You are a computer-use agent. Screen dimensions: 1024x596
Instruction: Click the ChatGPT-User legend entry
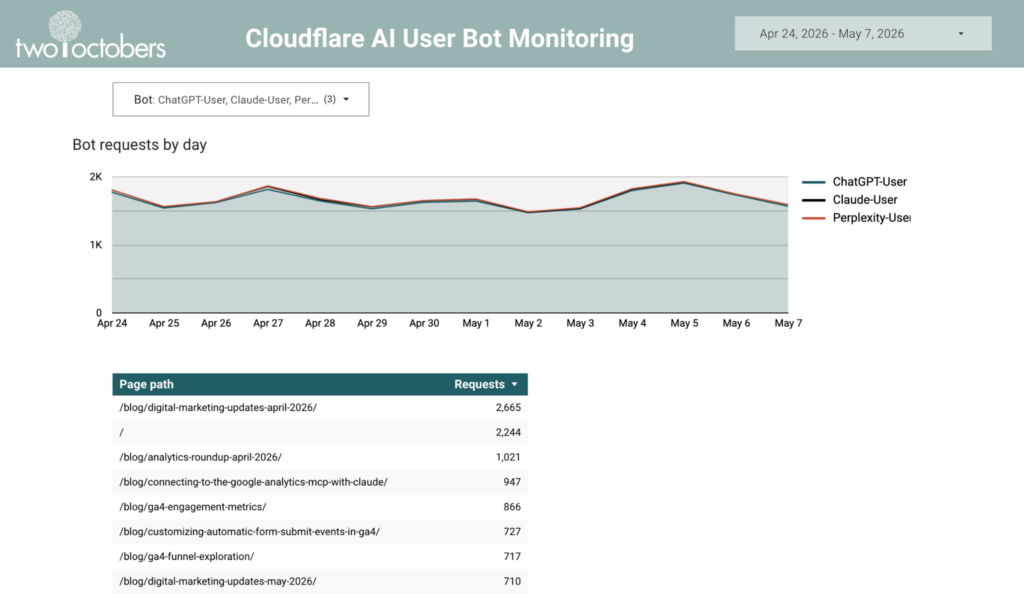point(854,181)
